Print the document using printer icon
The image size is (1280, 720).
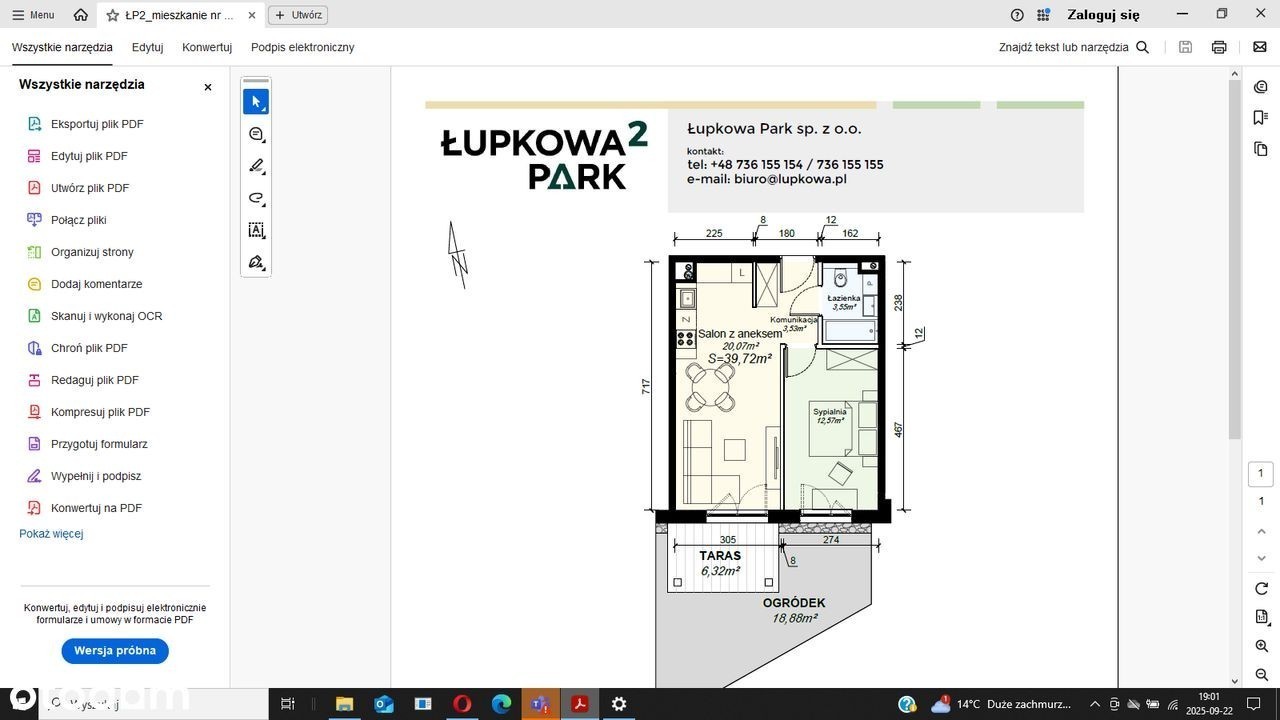click(1219, 47)
